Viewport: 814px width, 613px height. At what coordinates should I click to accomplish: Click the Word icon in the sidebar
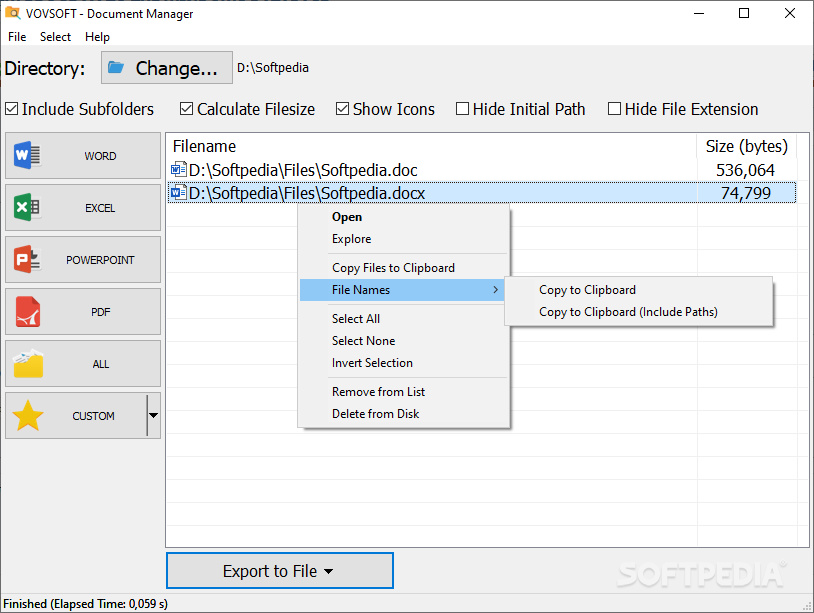click(x=27, y=155)
